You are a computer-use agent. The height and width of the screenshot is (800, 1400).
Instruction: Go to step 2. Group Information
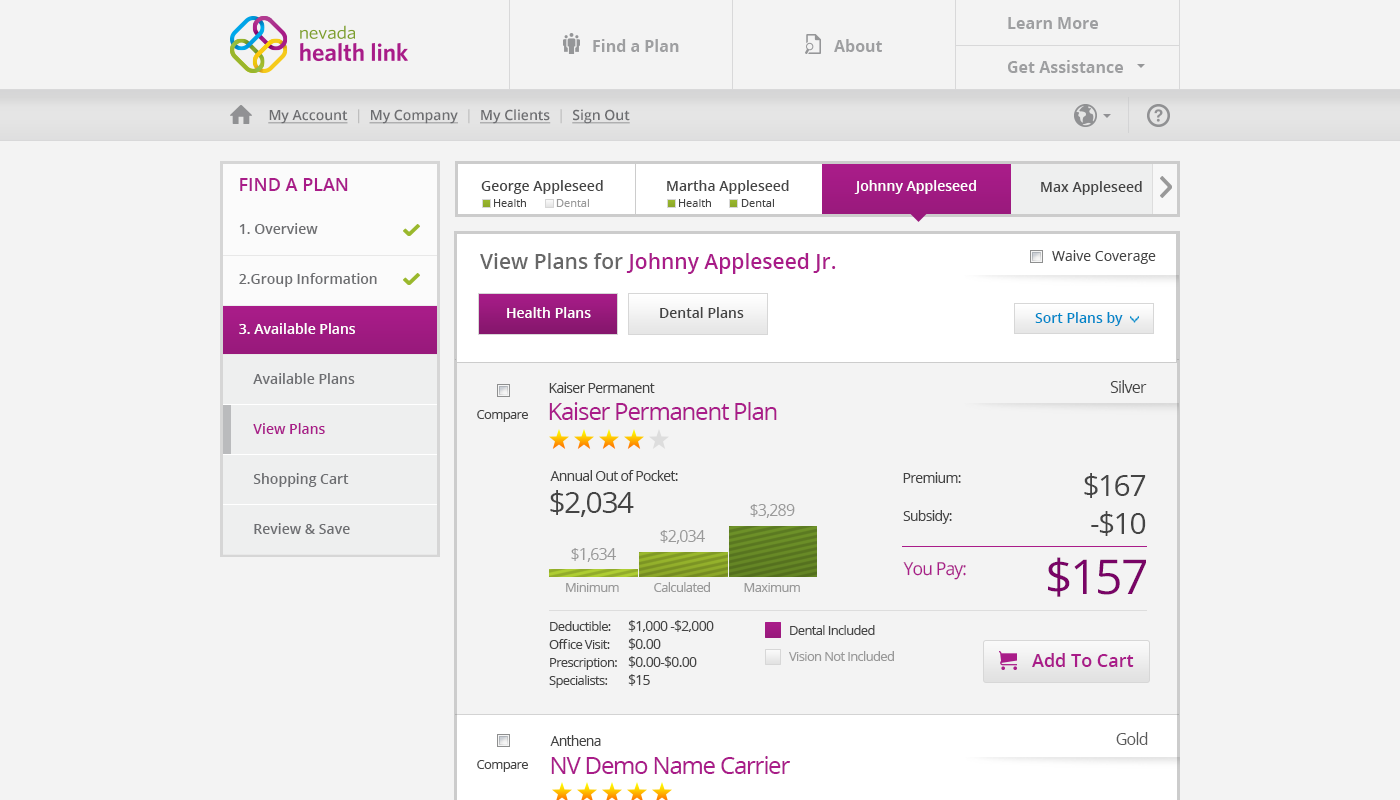330,279
